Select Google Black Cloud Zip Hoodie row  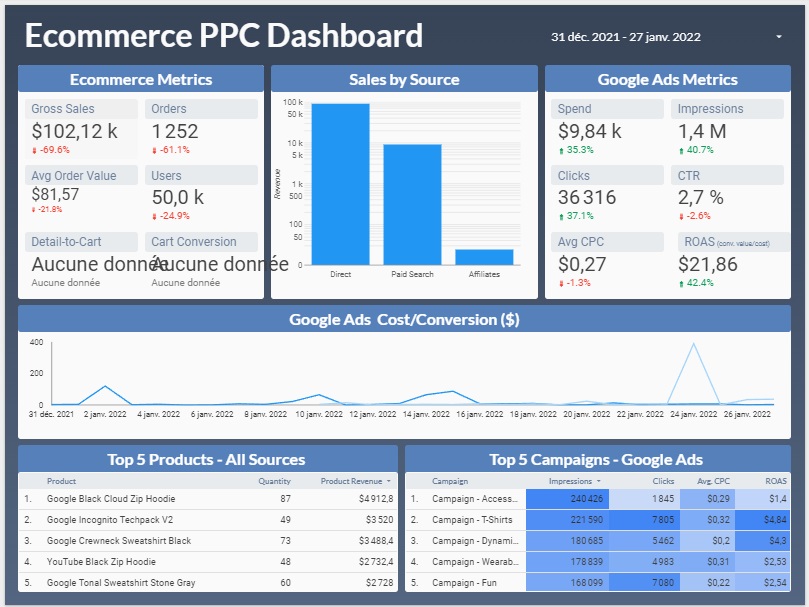(208, 499)
